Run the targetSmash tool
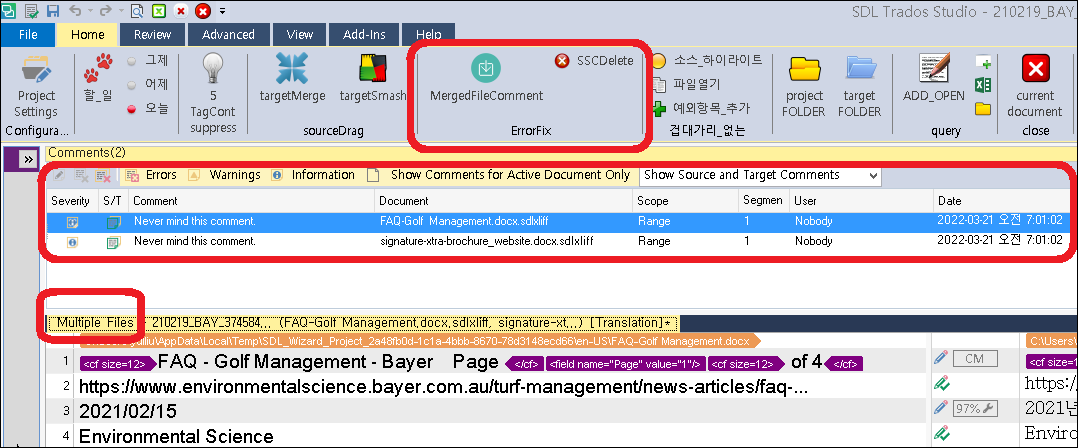Image resolution: width=1078 pixels, height=448 pixels. [373, 78]
